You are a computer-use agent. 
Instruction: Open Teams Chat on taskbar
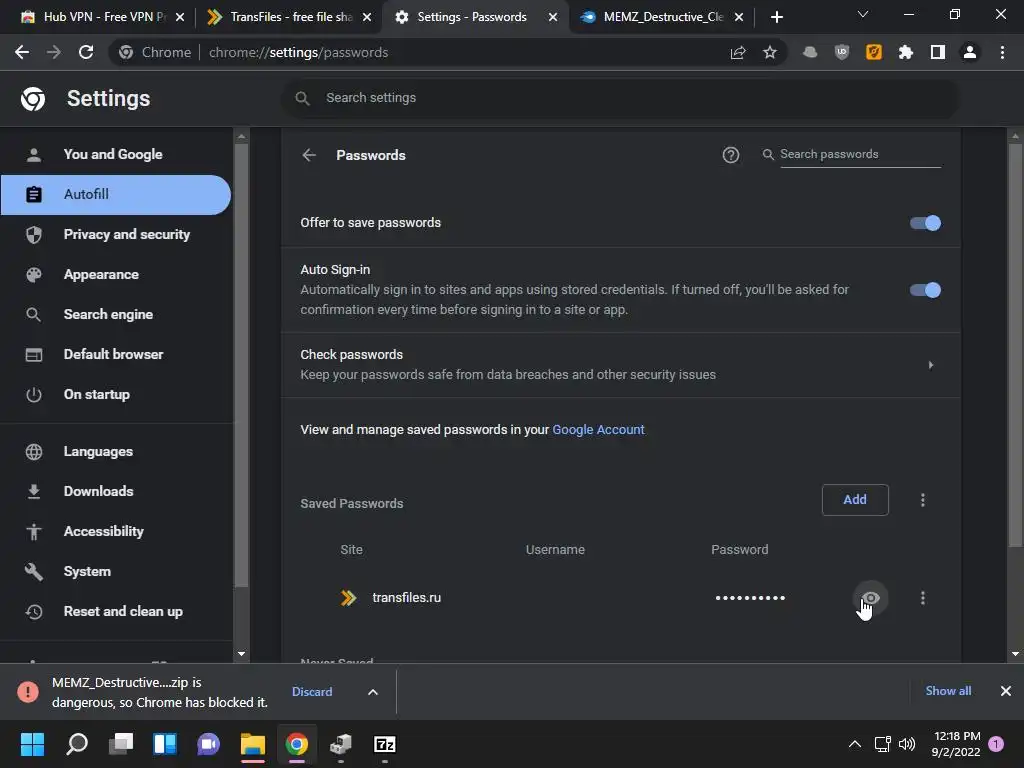coord(208,744)
